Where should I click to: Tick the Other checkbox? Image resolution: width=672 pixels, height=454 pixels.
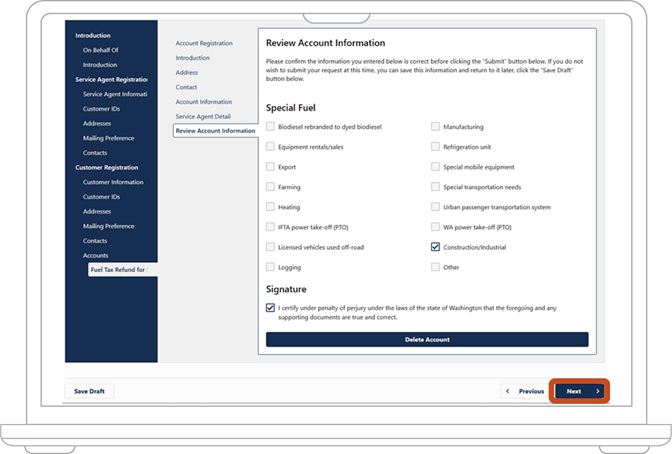point(435,267)
